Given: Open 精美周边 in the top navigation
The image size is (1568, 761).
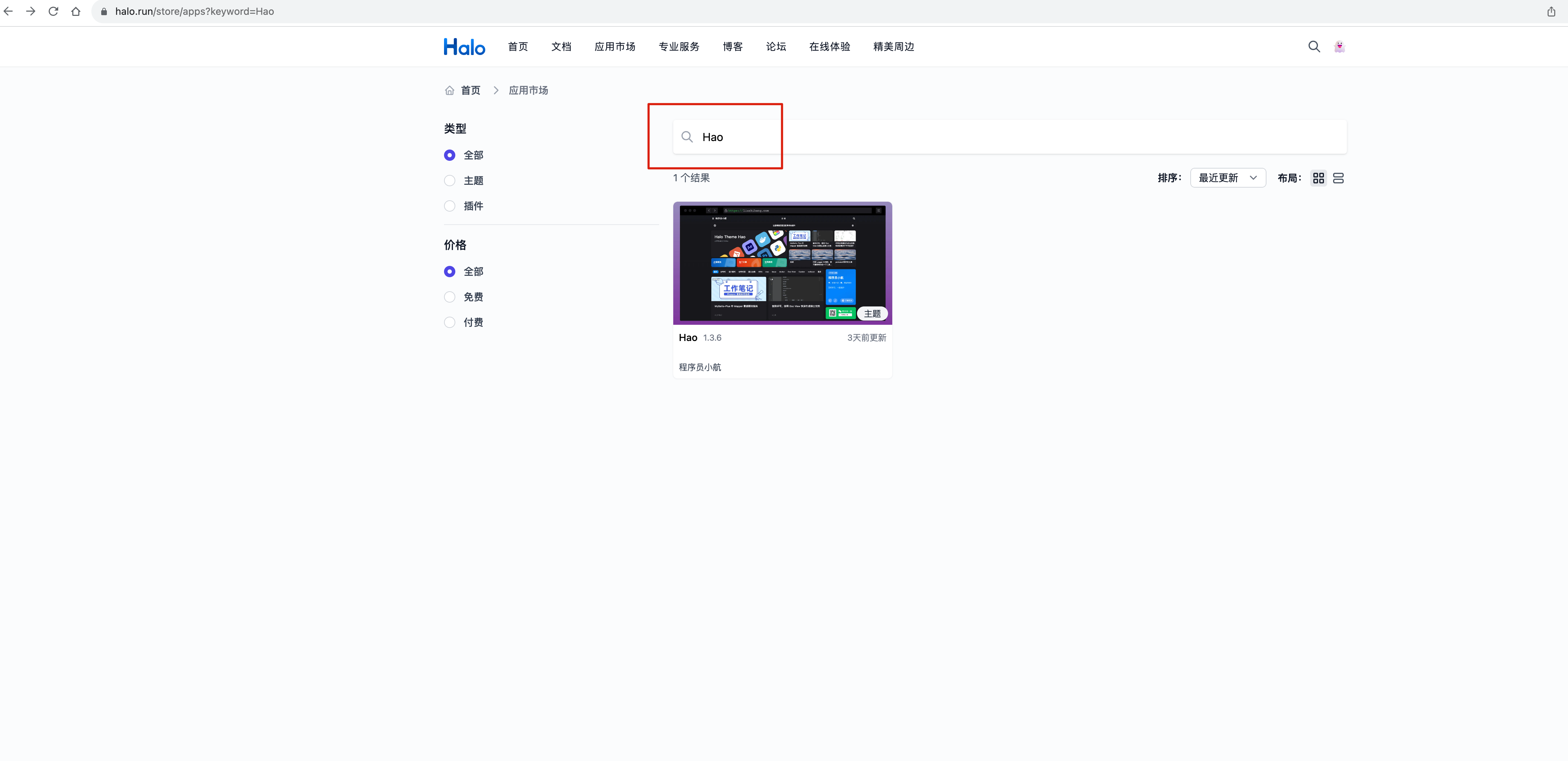Looking at the screenshot, I should (x=894, y=47).
